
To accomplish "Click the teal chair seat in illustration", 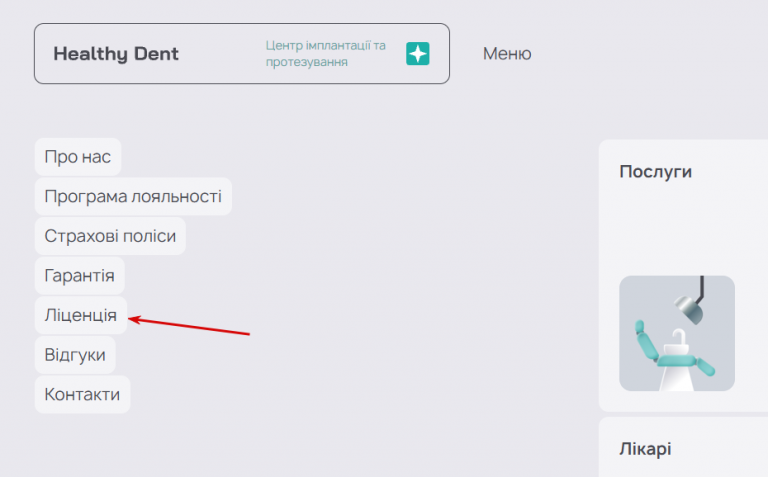I will [x=678, y=361].
